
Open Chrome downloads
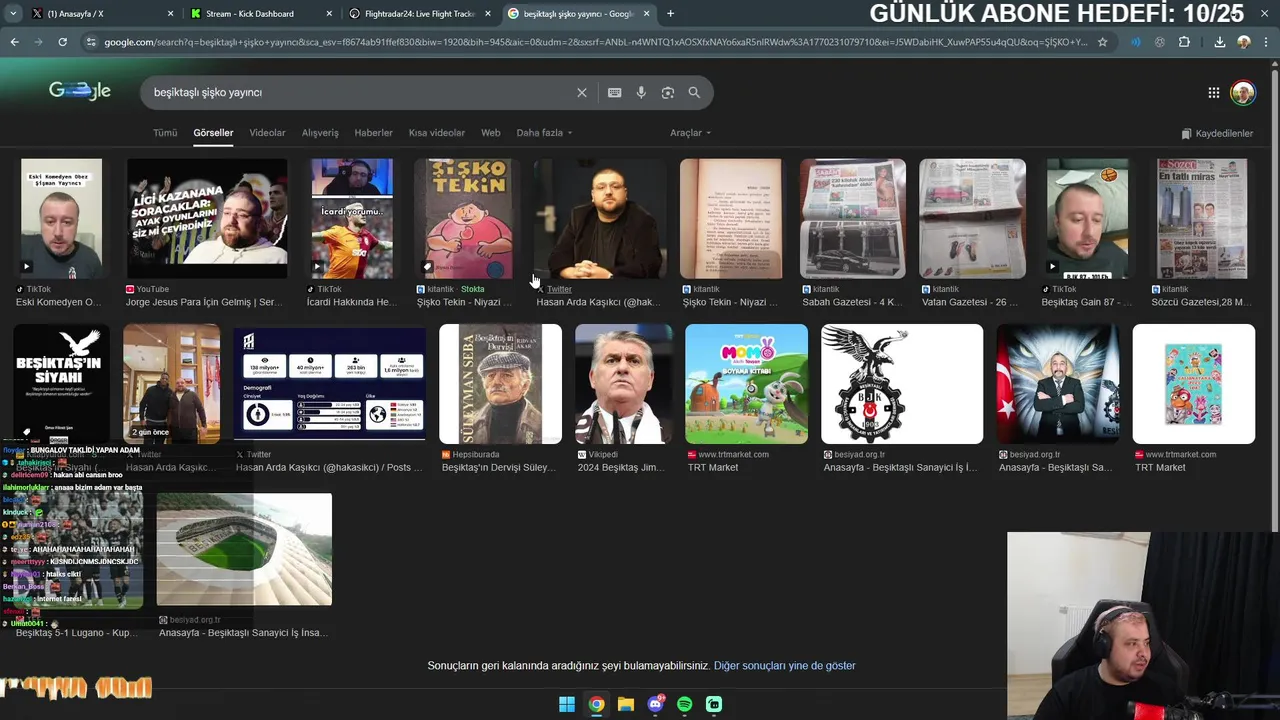pos(1220,42)
